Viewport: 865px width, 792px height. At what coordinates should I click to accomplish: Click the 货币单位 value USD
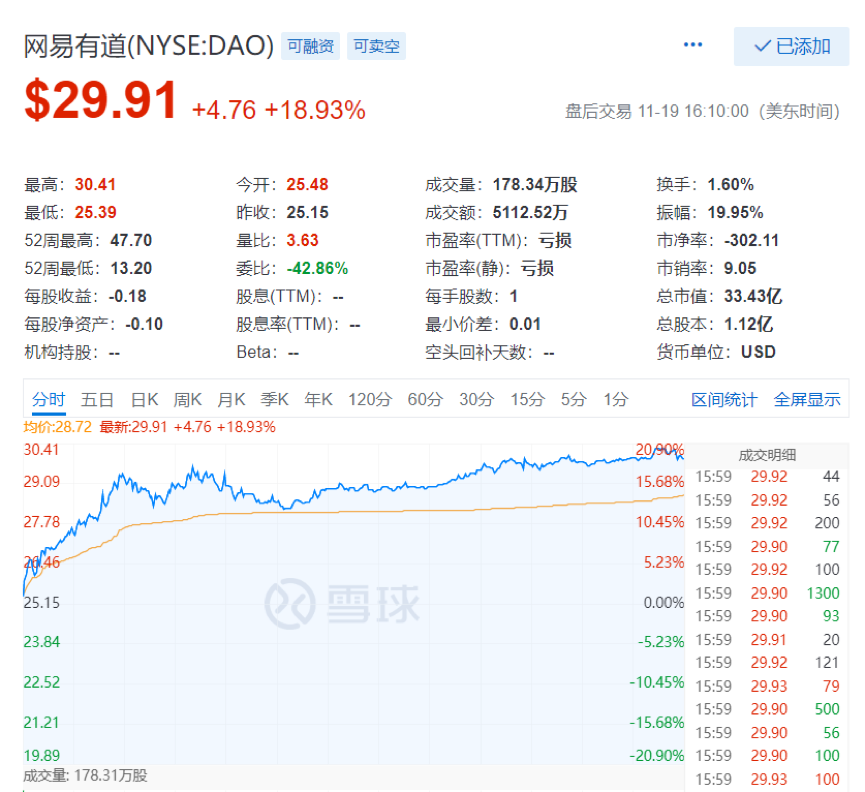[758, 352]
